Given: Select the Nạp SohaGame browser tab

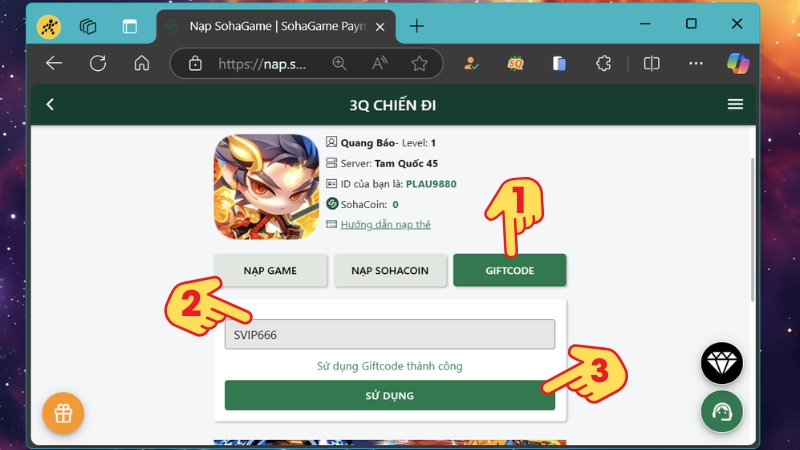Looking at the screenshot, I should 276,26.
